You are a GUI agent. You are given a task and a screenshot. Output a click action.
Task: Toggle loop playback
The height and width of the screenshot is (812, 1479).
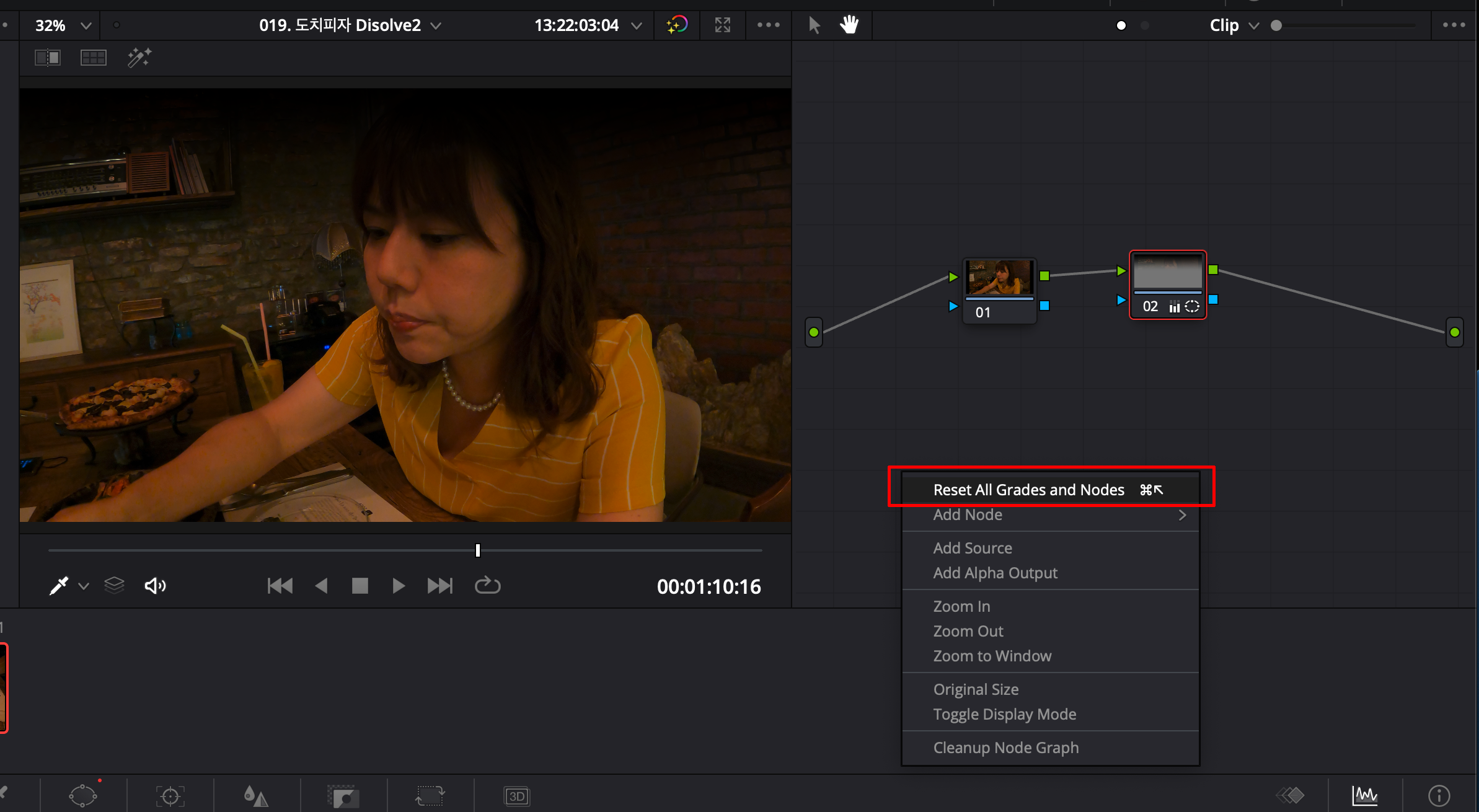[487, 586]
